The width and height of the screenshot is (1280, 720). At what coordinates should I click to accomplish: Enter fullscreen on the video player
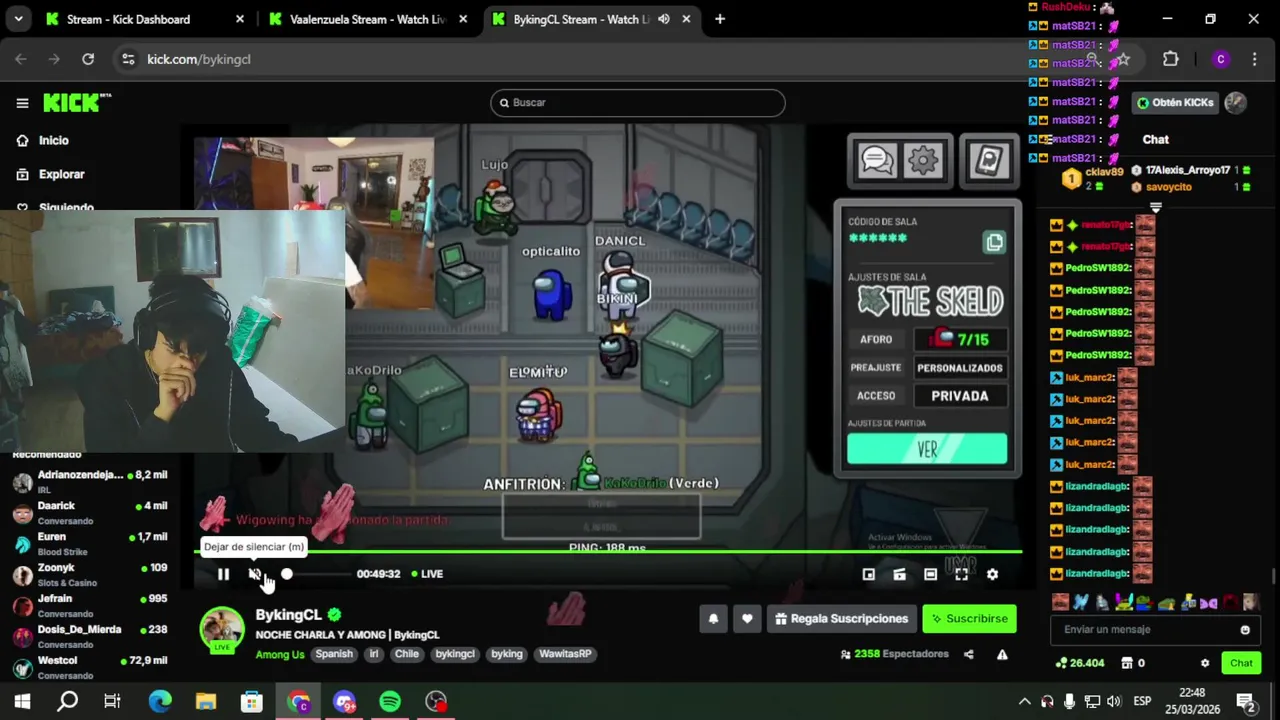pos(961,574)
